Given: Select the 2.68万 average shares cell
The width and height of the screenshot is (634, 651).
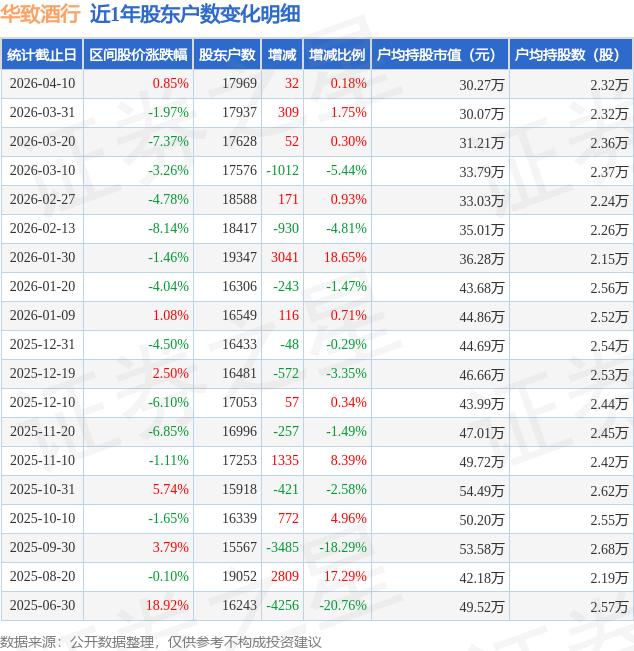Looking at the screenshot, I should pos(608,547).
